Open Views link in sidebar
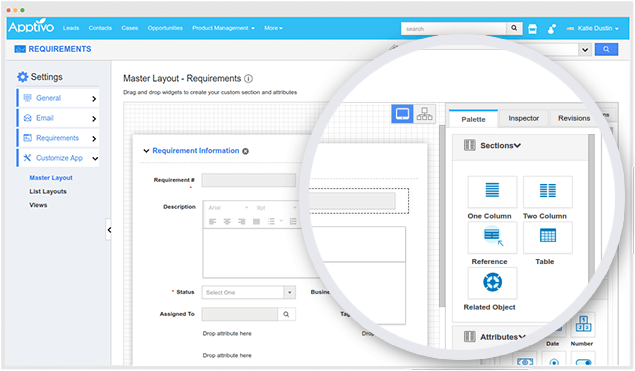Screen dimensions: 635x371 (x=38, y=205)
